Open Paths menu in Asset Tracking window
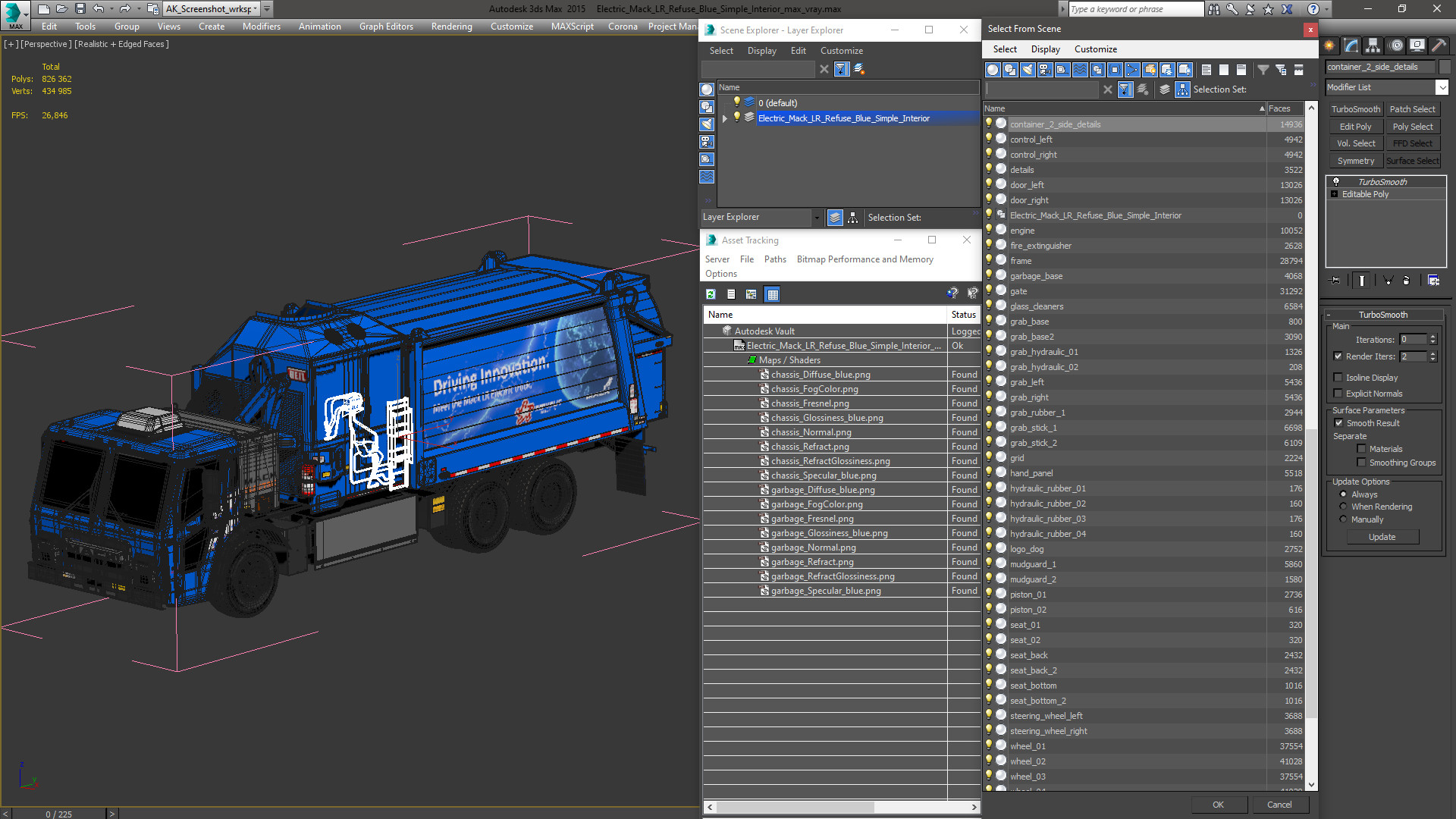This screenshot has width=1456, height=819. (775, 259)
